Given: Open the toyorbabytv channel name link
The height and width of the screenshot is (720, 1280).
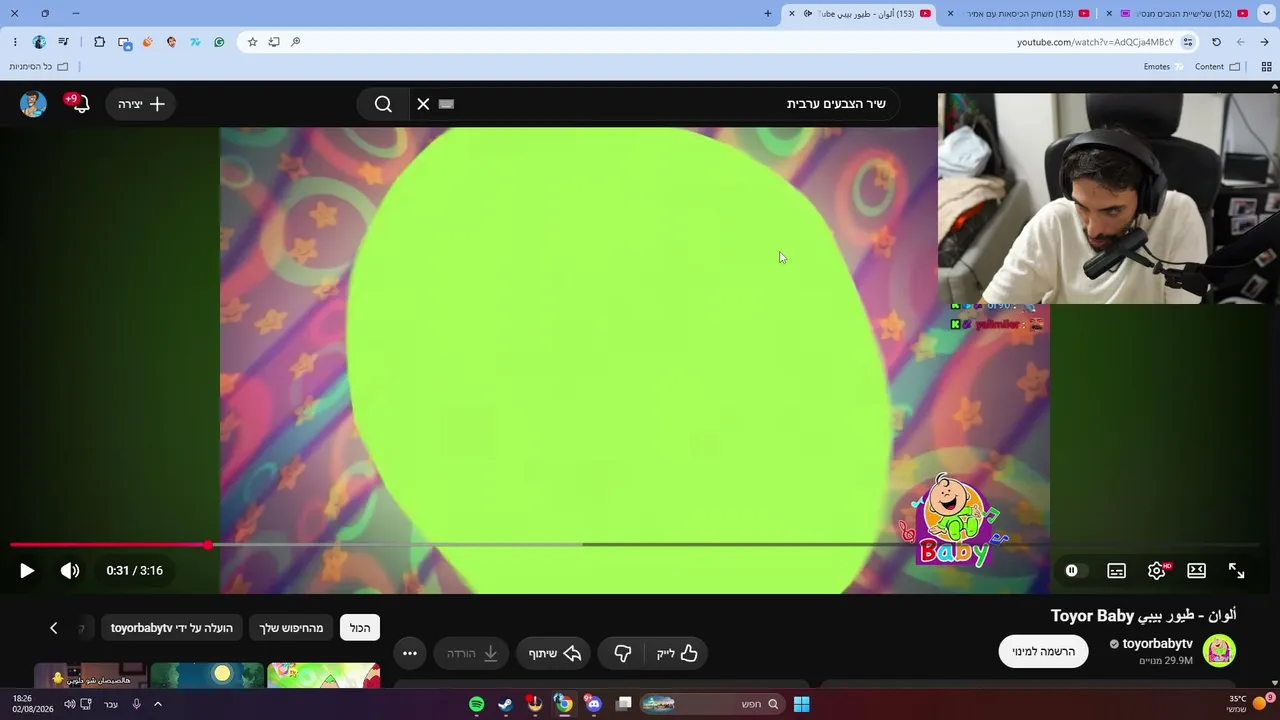Looking at the screenshot, I should [1157, 644].
